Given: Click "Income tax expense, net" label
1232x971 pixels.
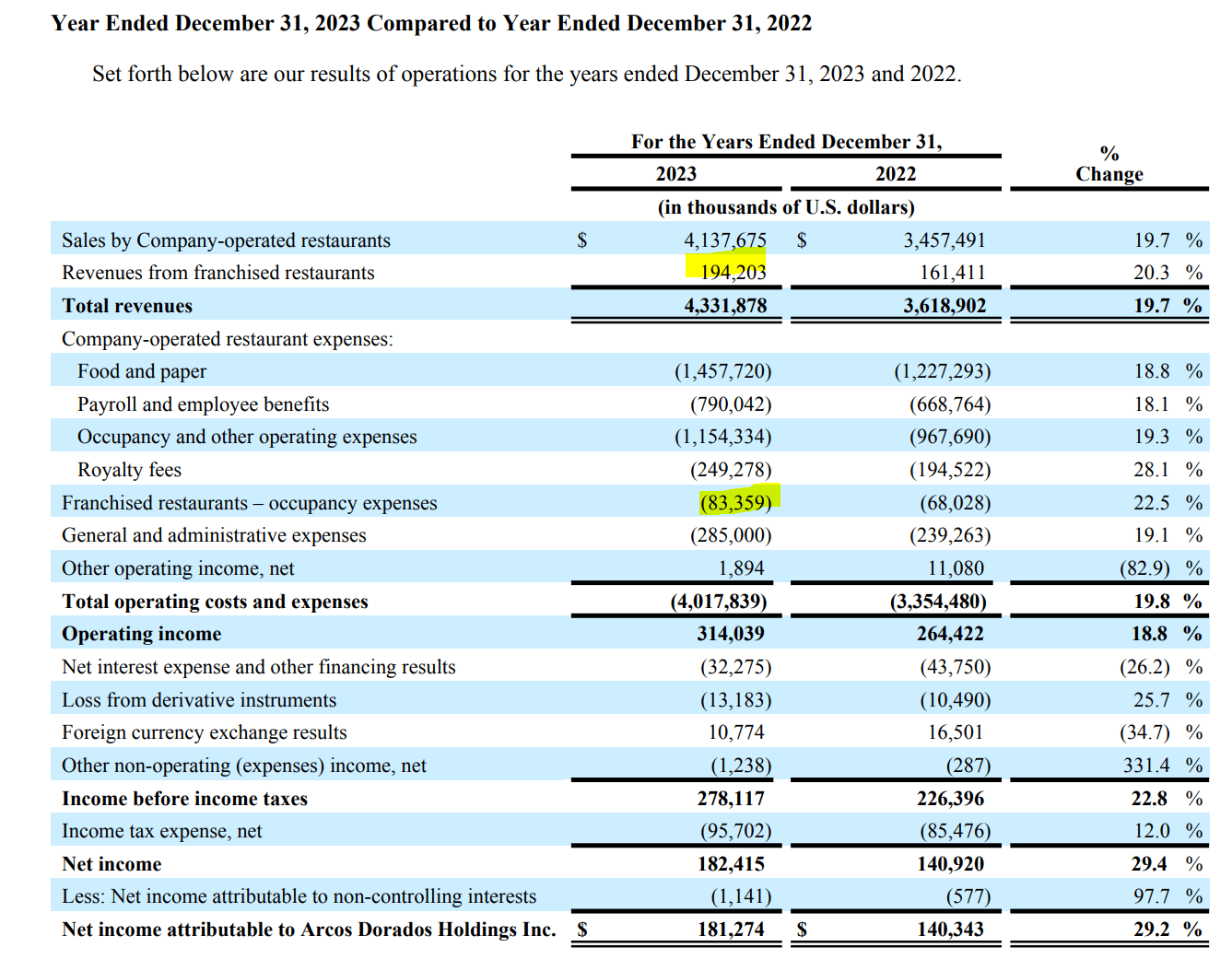Looking at the screenshot, I should (162, 831).
